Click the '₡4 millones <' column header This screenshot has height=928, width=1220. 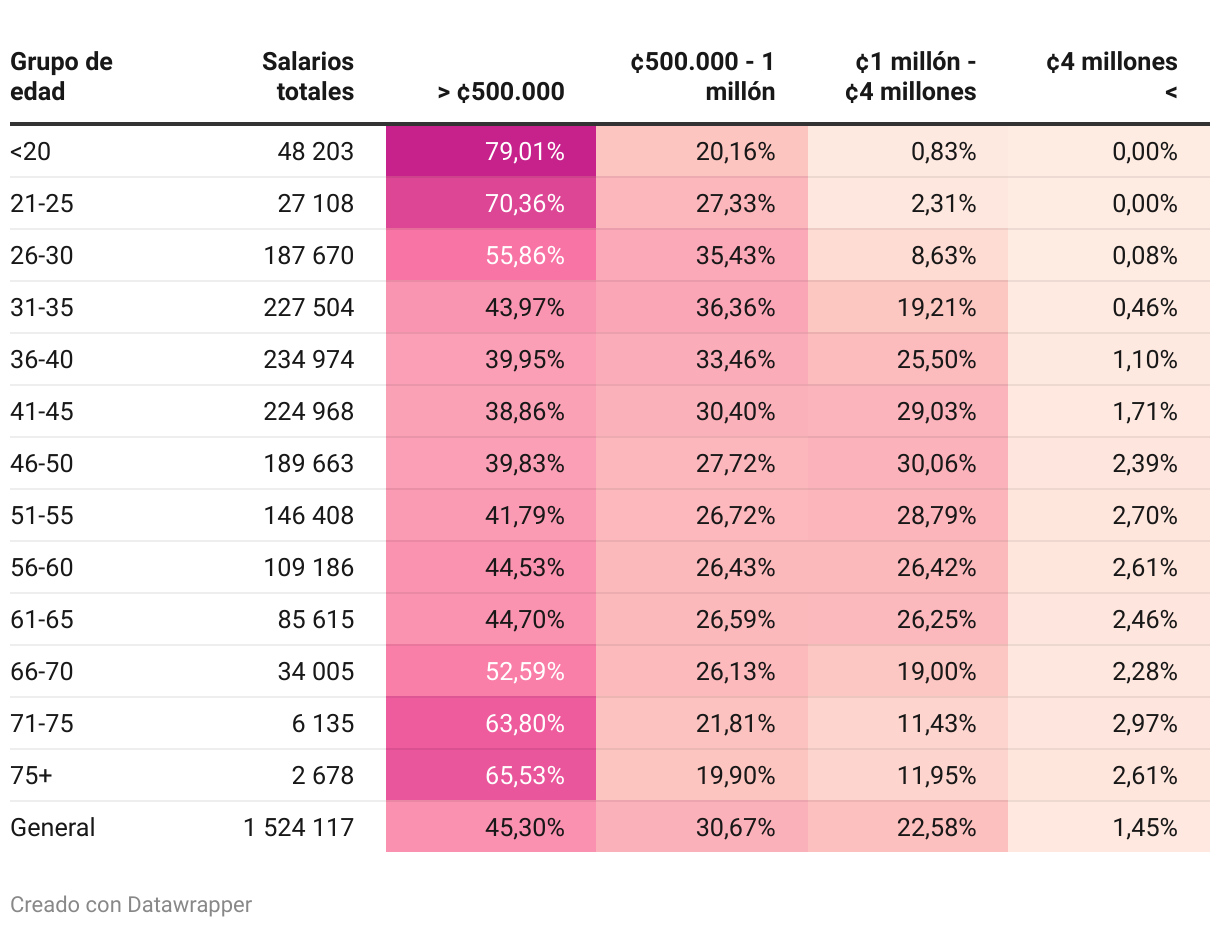[x=1112, y=77]
